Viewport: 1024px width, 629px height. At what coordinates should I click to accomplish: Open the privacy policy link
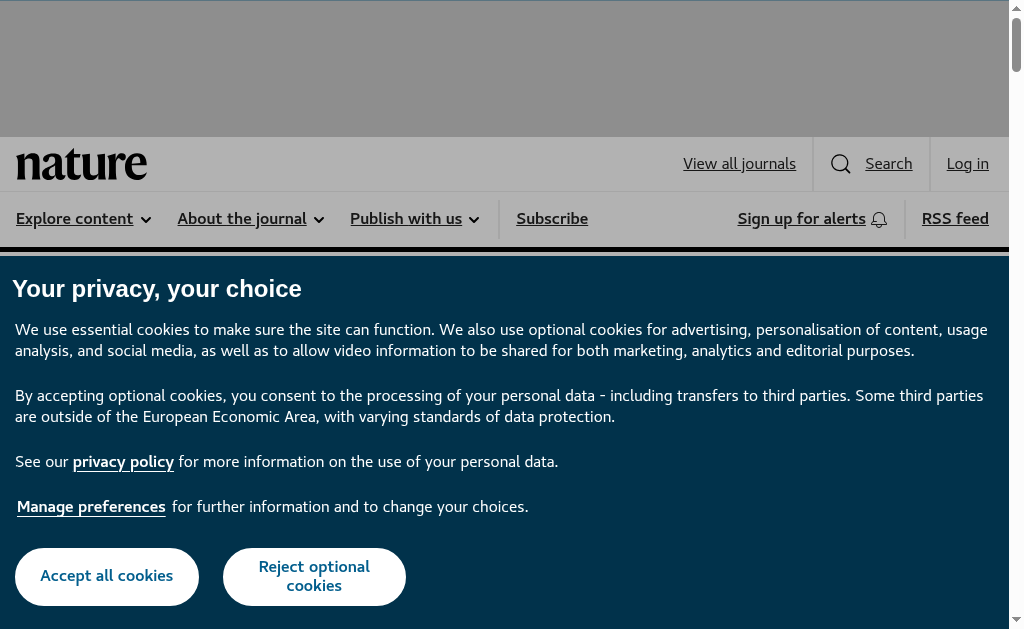click(123, 462)
